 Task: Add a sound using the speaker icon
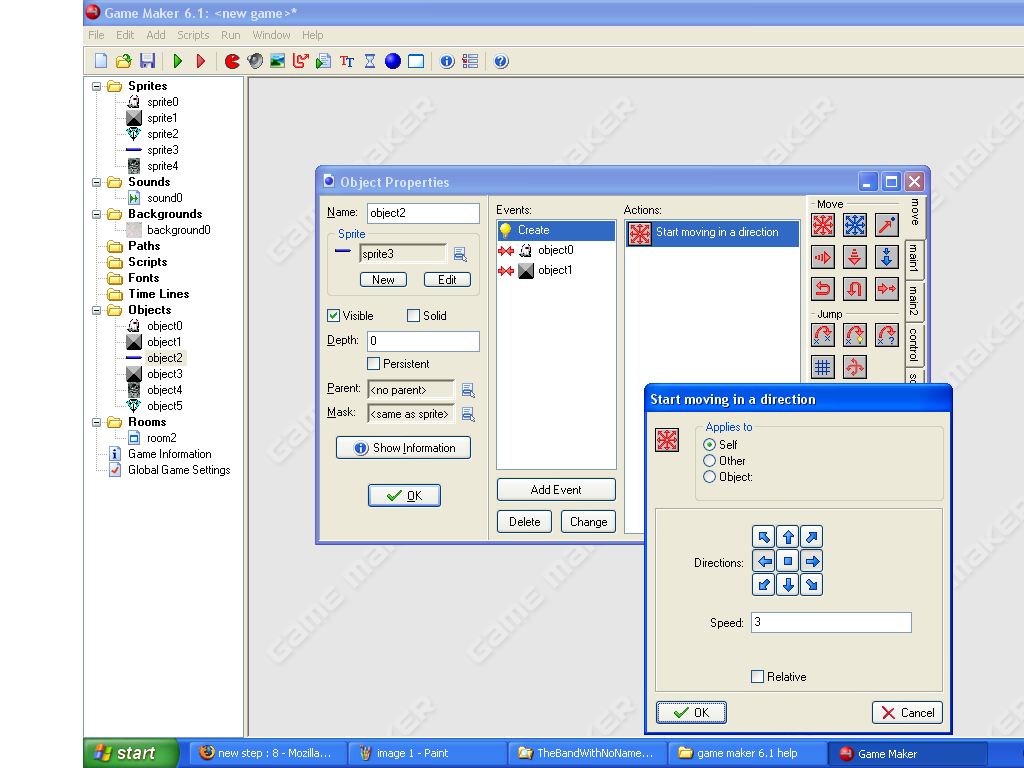coord(255,61)
